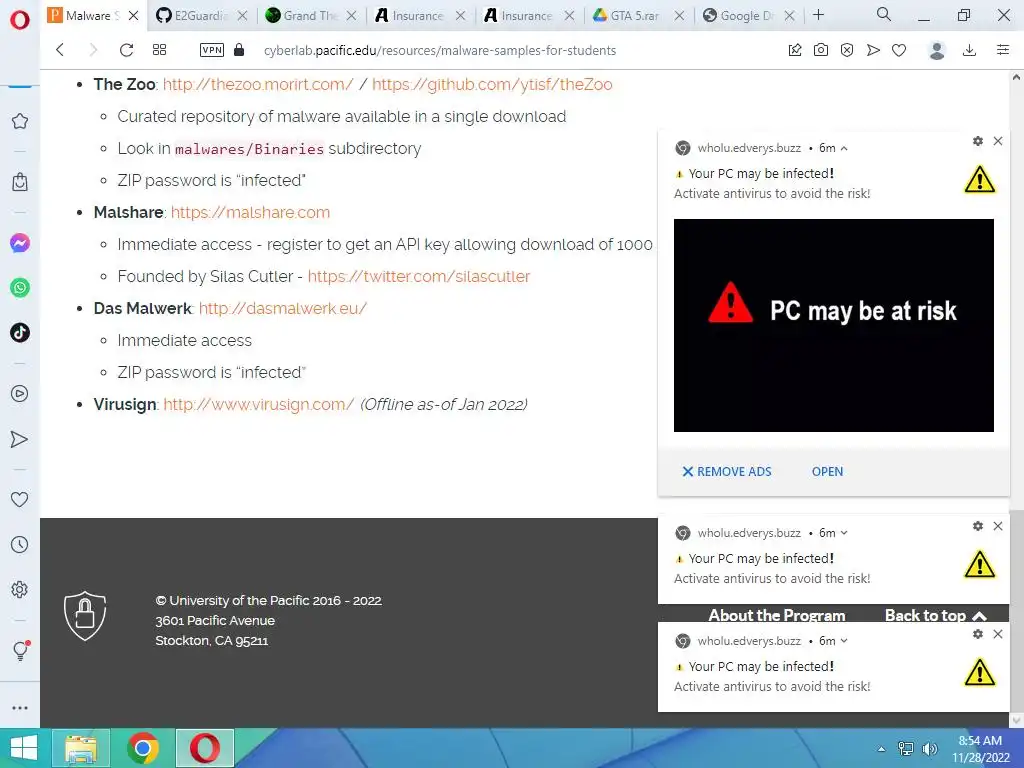Open settings gear of middle notification

point(978,526)
